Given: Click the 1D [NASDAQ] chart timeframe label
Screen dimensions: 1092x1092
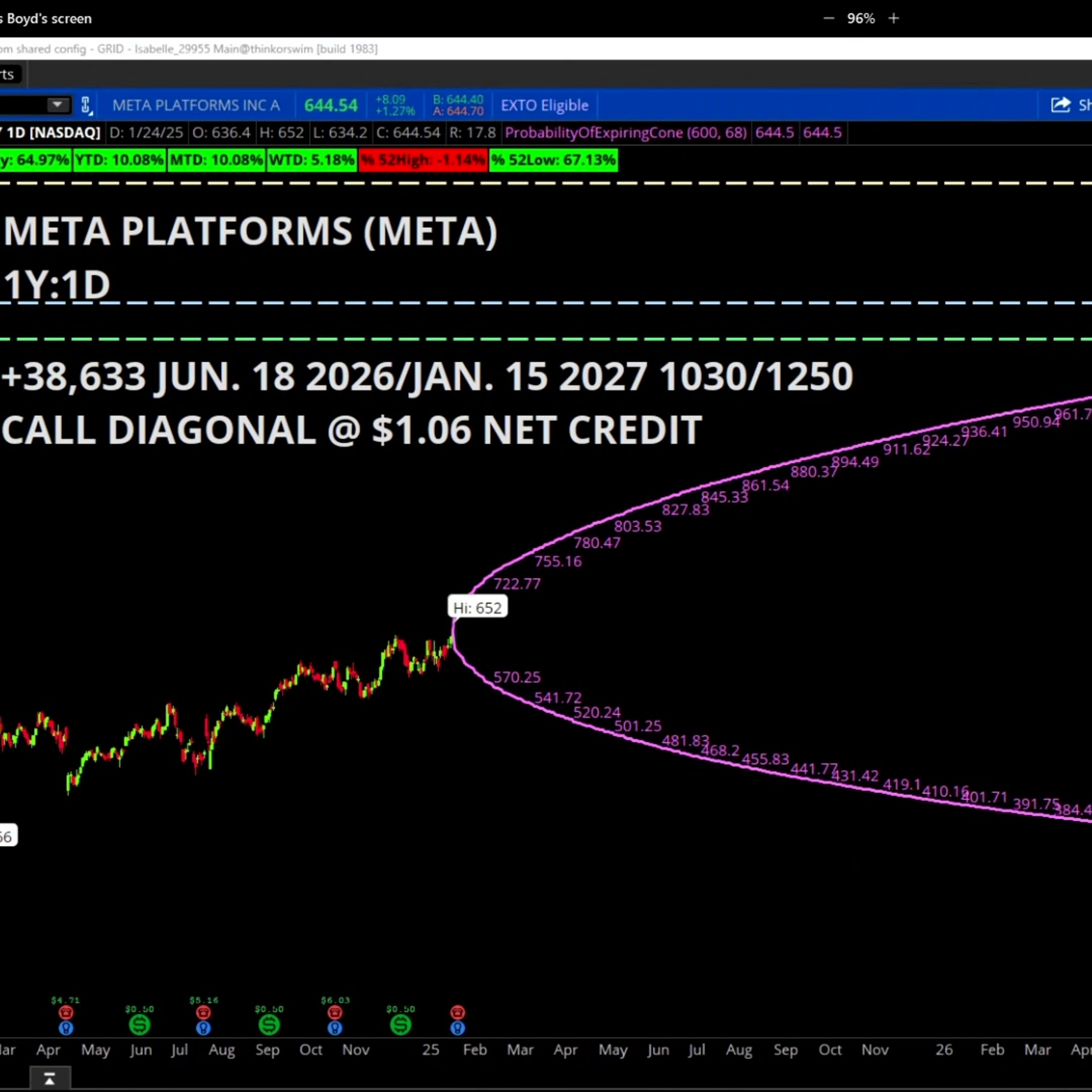Looking at the screenshot, I should point(53,133).
